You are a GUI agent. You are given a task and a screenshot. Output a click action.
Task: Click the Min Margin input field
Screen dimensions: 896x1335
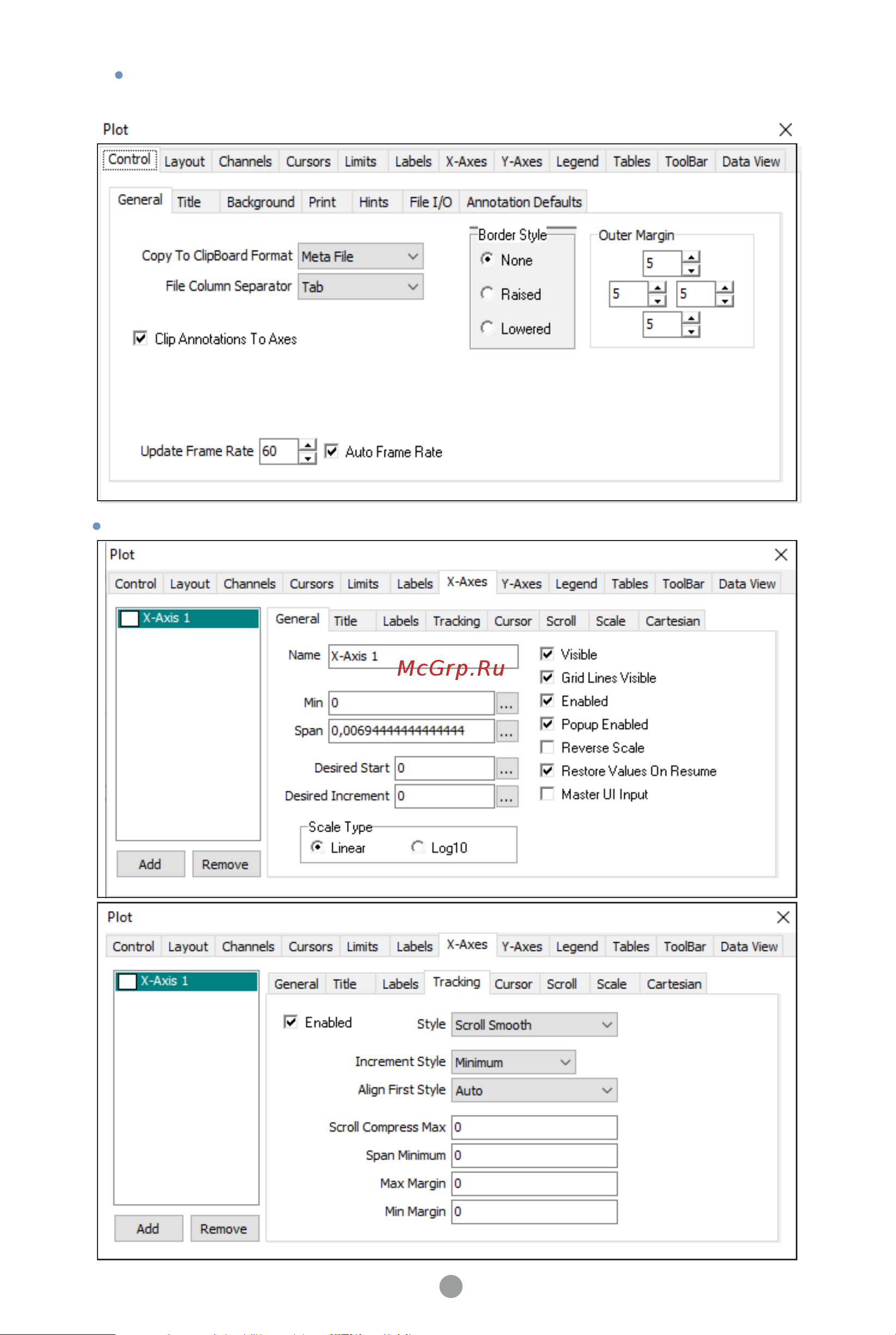pyautogui.click(x=534, y=1211)
